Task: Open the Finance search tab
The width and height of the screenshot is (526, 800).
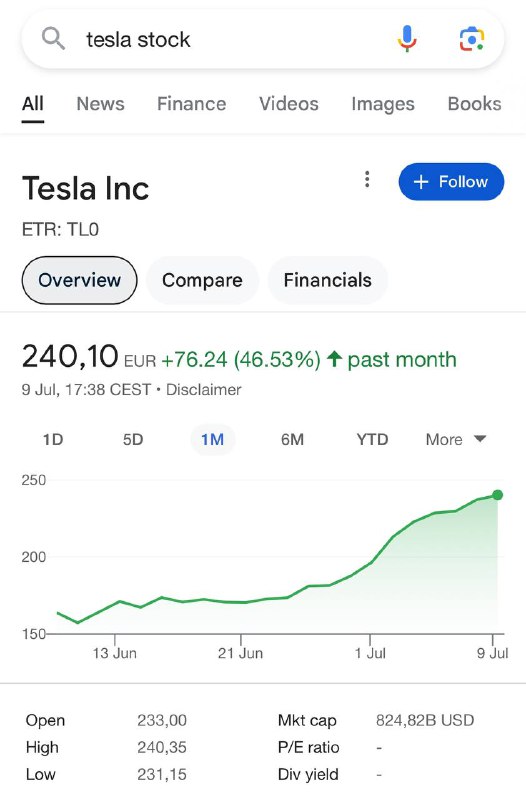Action: click(x=191, y=104)
